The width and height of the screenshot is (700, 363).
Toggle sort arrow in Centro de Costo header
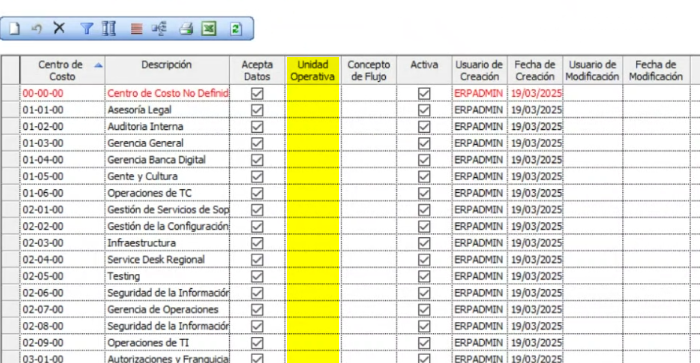click(98, 66)
